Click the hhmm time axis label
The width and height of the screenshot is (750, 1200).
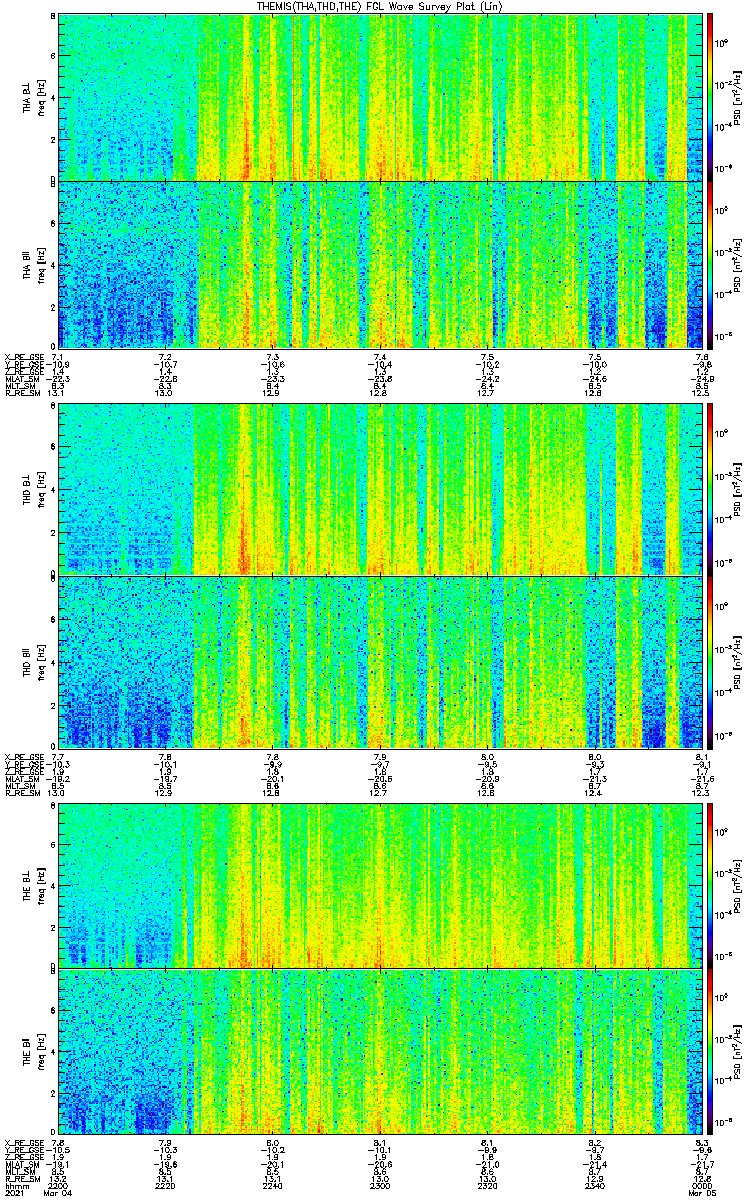click(15, 1186)
